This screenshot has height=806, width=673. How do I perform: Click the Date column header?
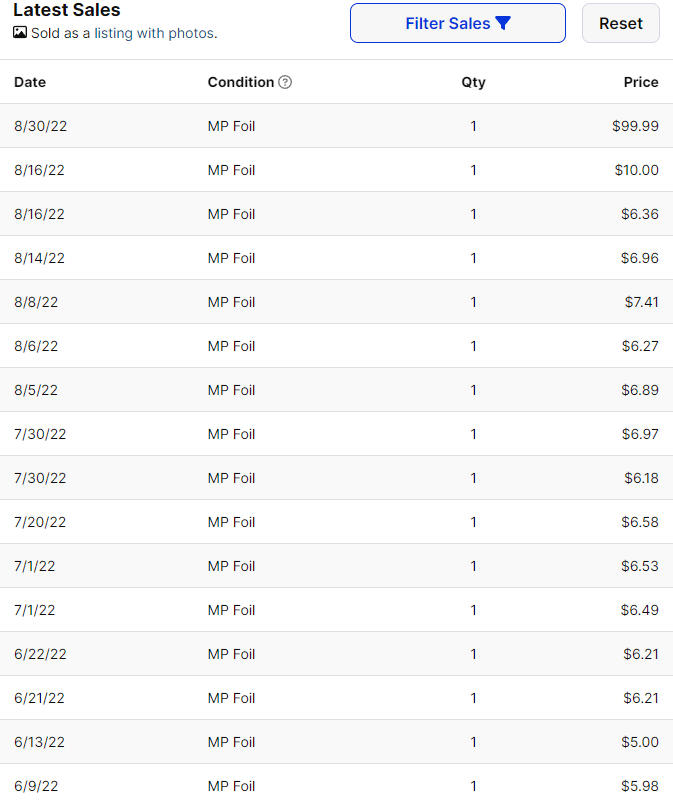30,82
